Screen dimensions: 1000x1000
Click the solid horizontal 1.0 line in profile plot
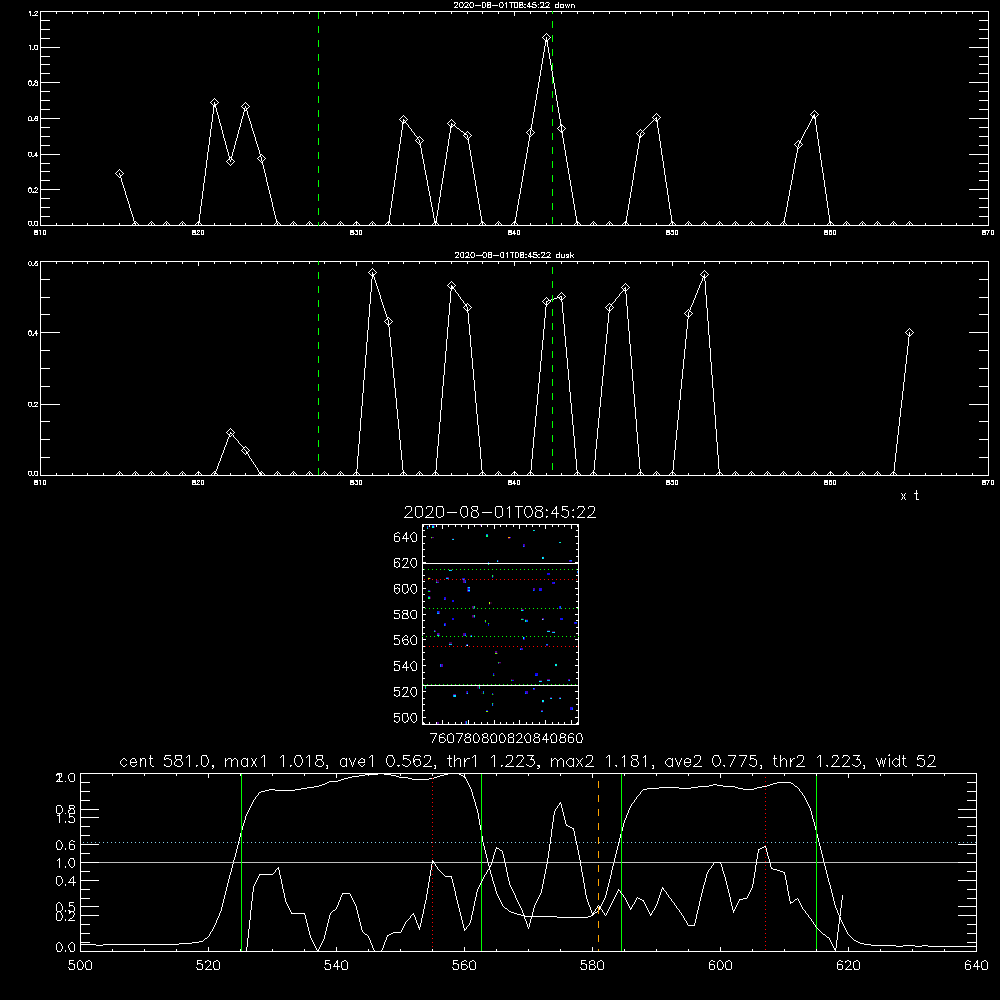(x=528, y=862)
